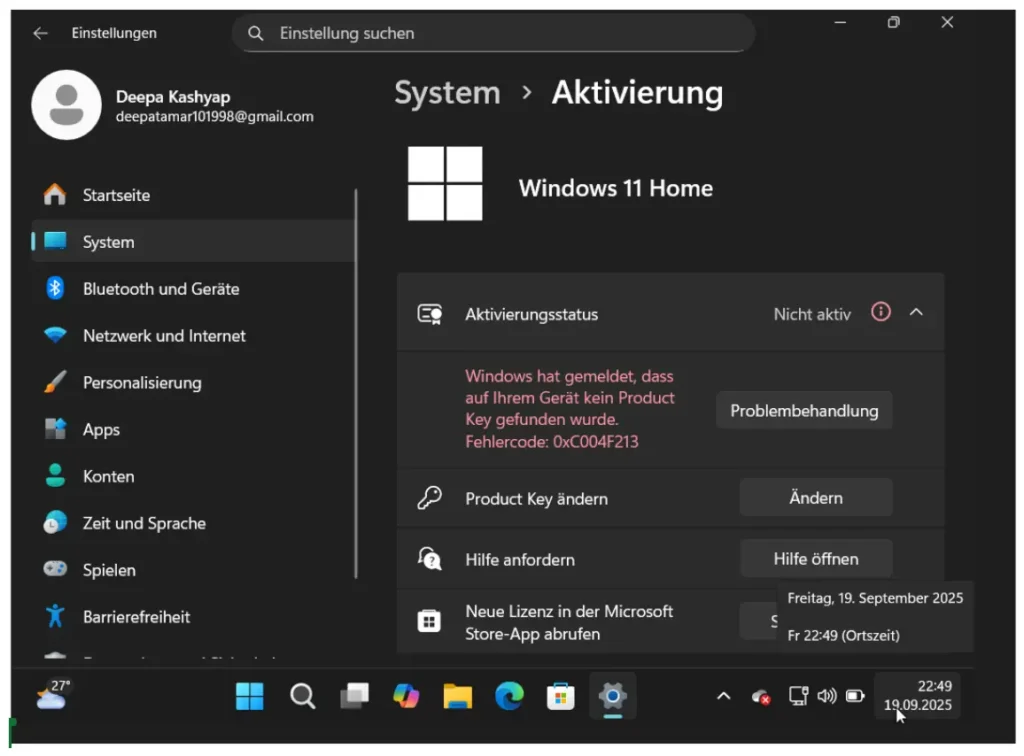Open the weather widget showing 27°
Image resolution: width=1024 pixels, height=756 pixels.
coord(52,695)
